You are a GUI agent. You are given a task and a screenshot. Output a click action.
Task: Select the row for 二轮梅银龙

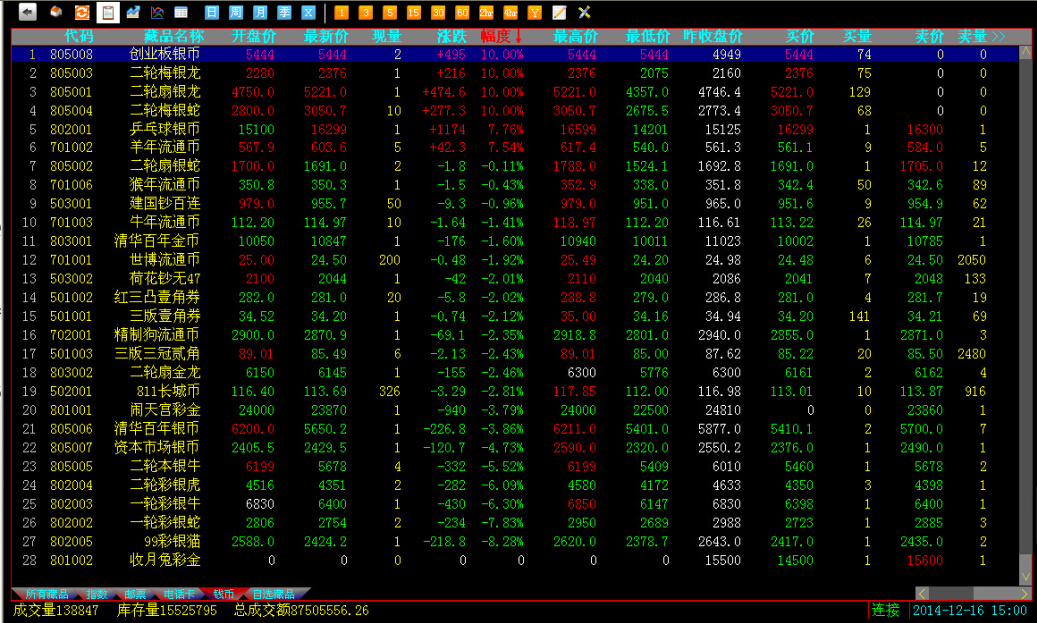(x=515, y=73)
